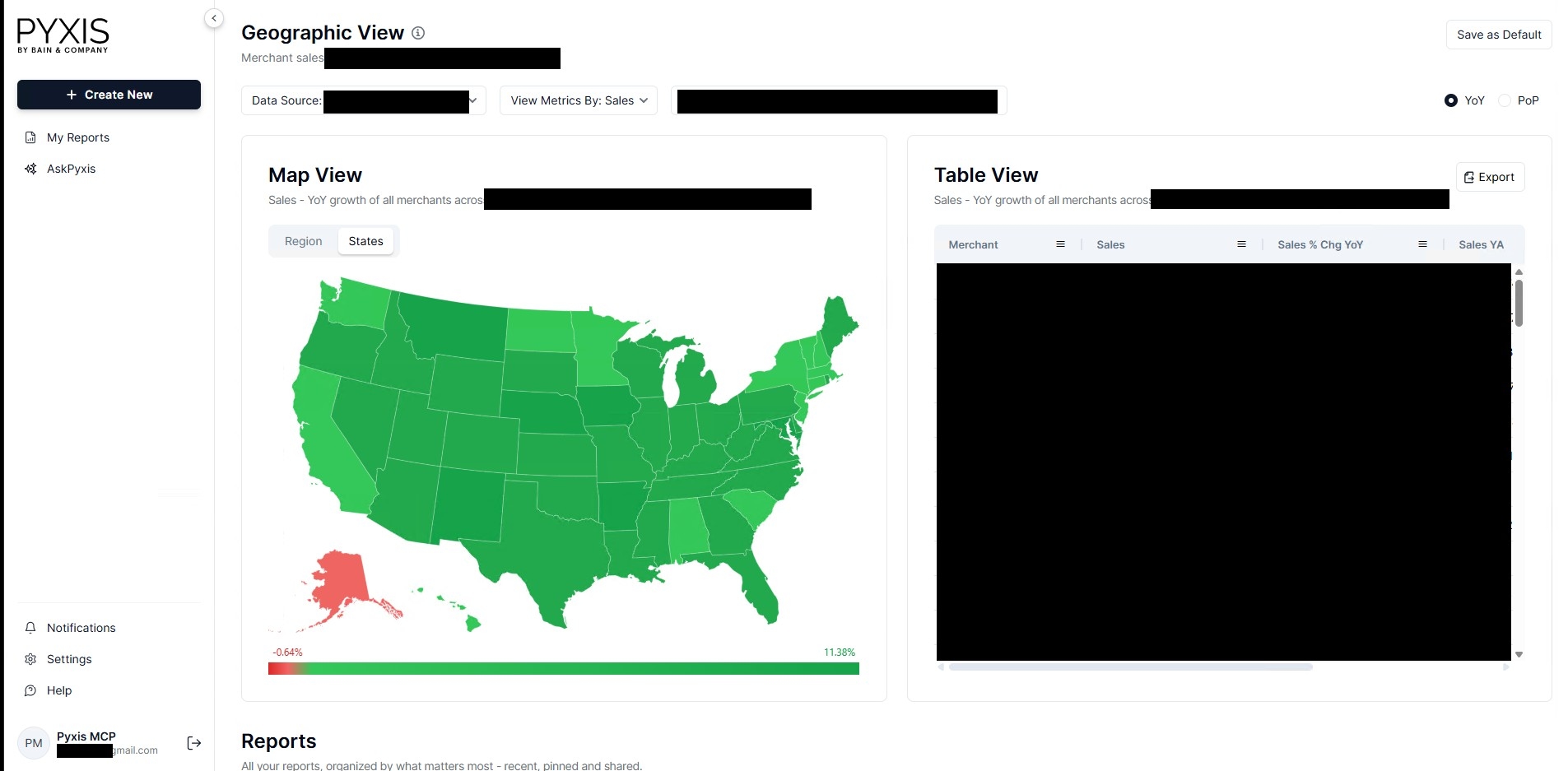The height and width of the screenshot is (771, 1568).
Task: Click the logout icon next to Pyxis MCP
Action: click(x=194, y=743)
